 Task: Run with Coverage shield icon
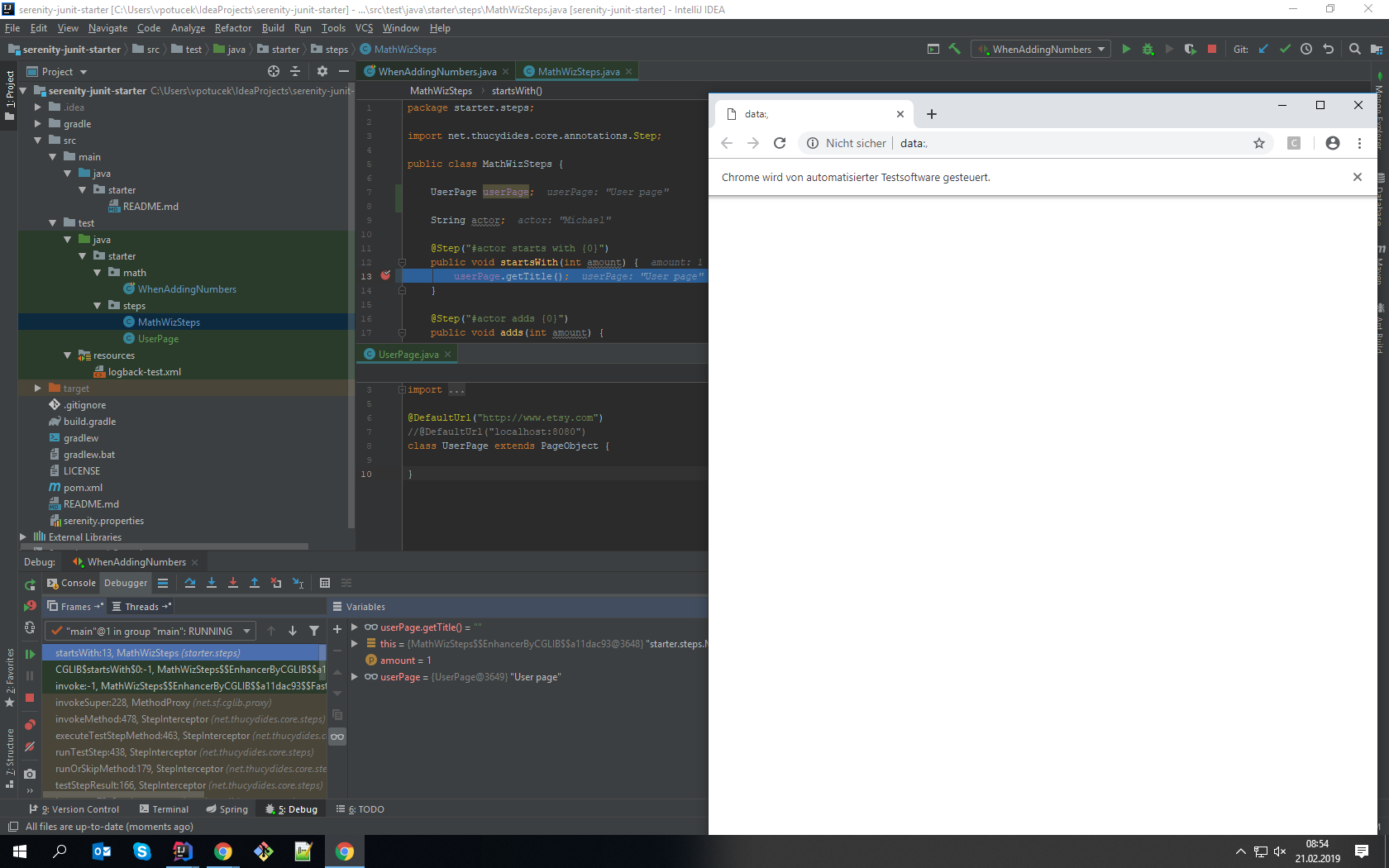(1190, 49)
